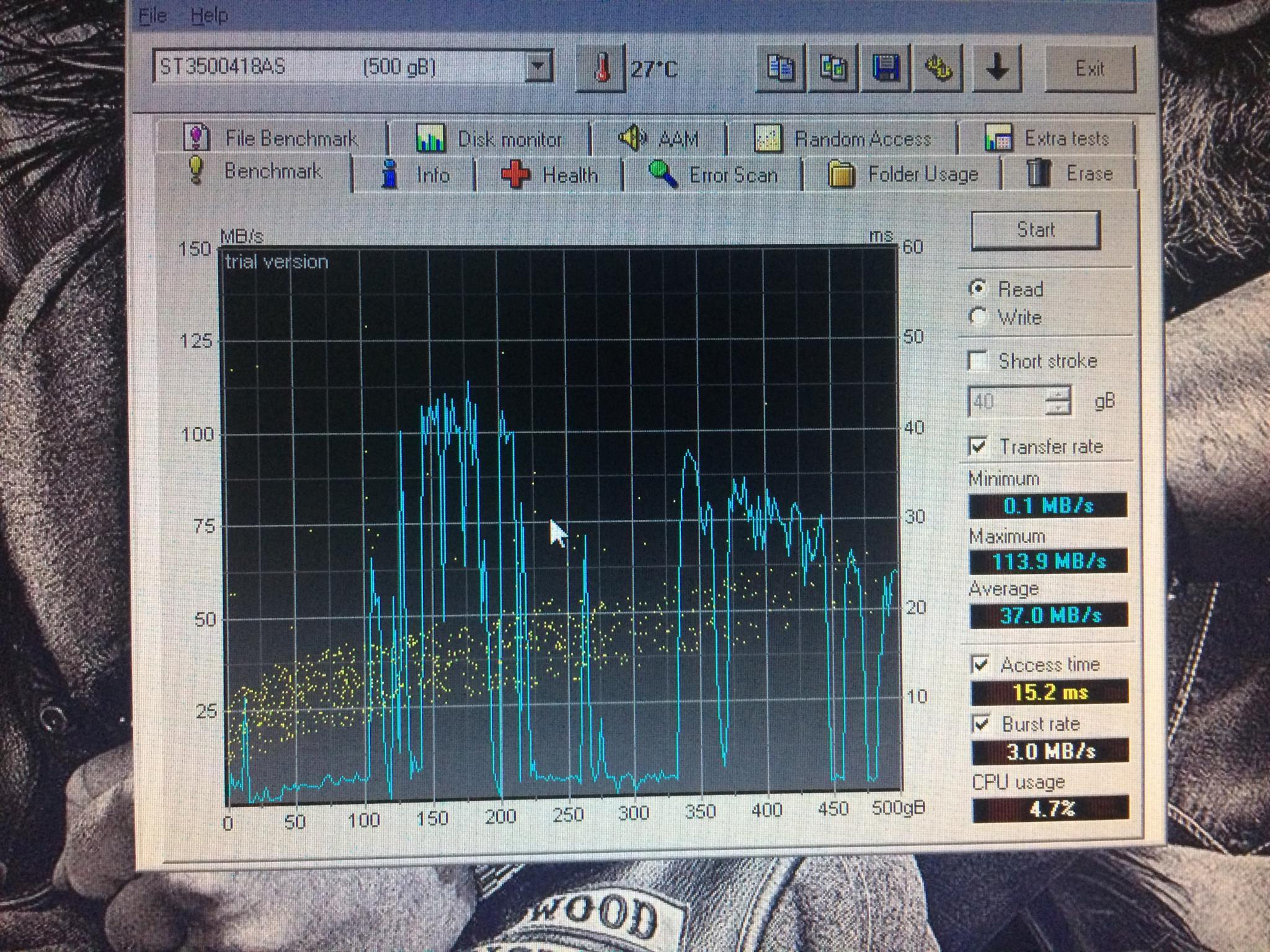The width and height of the screenshot is (1270, 952).
Task: Minimize to tray down-arrow icon
Action: tap(997, 68)
